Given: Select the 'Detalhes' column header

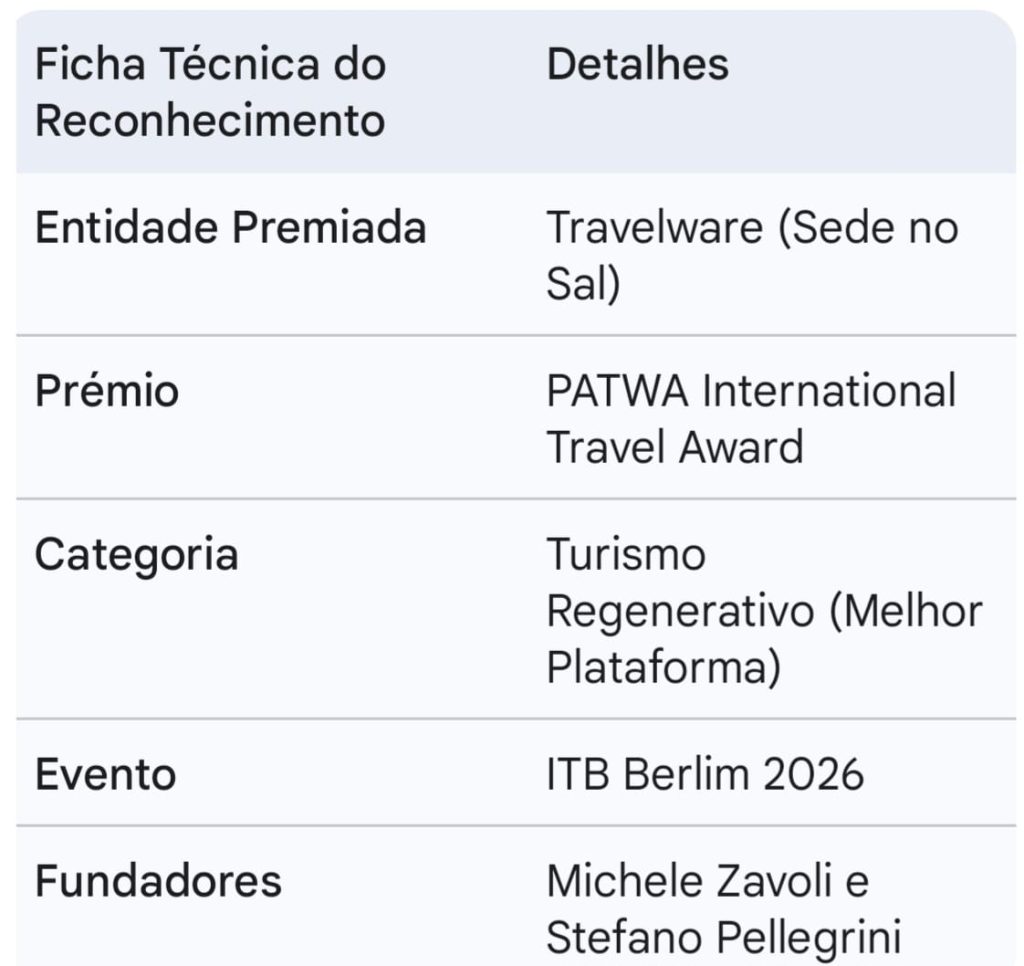Looking at the screenshot, I should coord(637,64).
